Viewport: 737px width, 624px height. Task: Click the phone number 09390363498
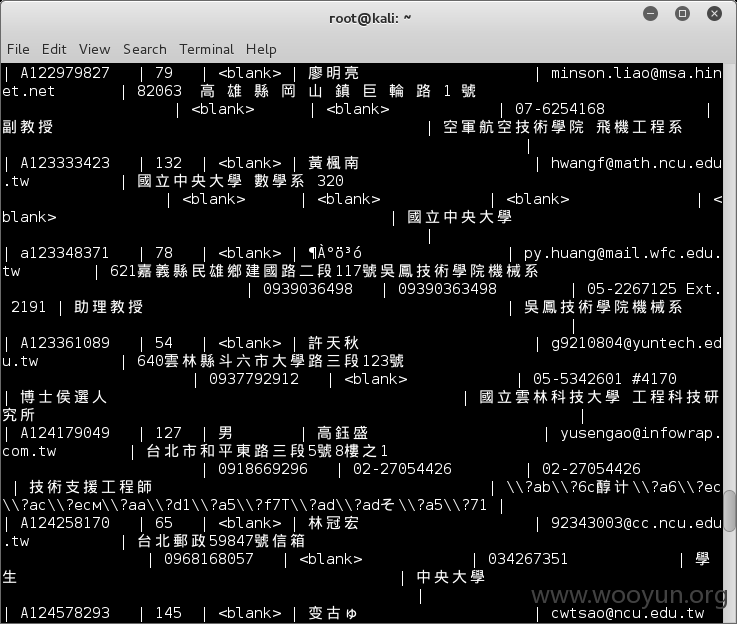pos(447,289)
